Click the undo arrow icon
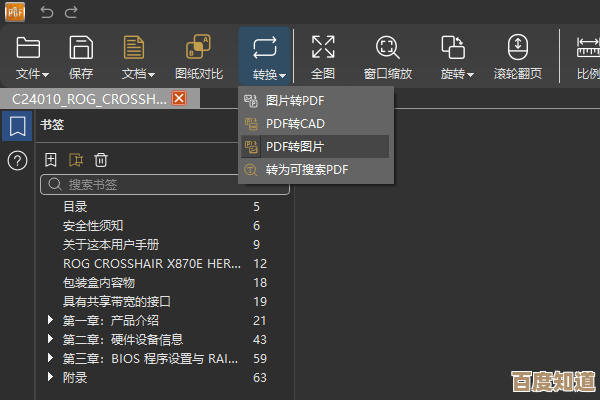The height and width of the screenshot is (400, 600). [47, 12]
